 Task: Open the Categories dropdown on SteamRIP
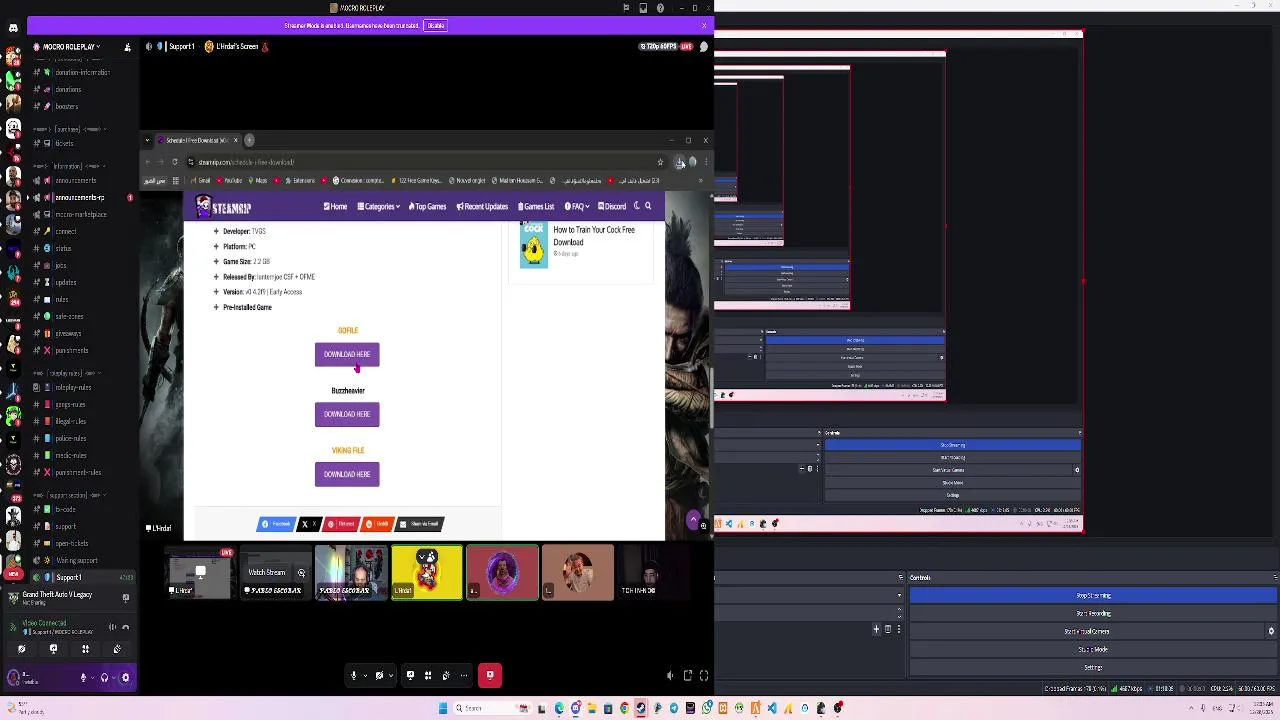point(378,206)
